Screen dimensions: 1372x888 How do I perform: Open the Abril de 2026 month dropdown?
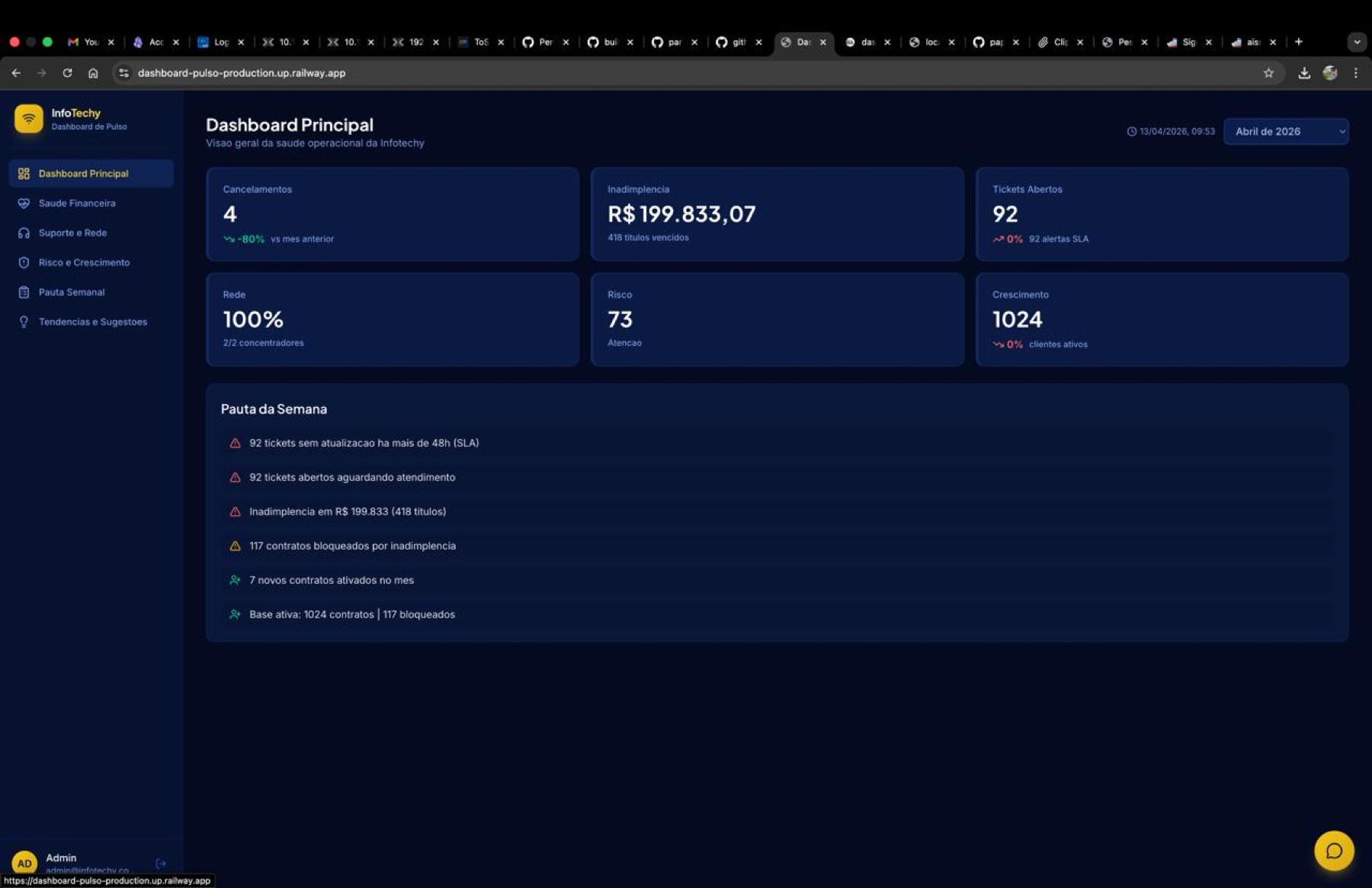(x=1286, y=131)
